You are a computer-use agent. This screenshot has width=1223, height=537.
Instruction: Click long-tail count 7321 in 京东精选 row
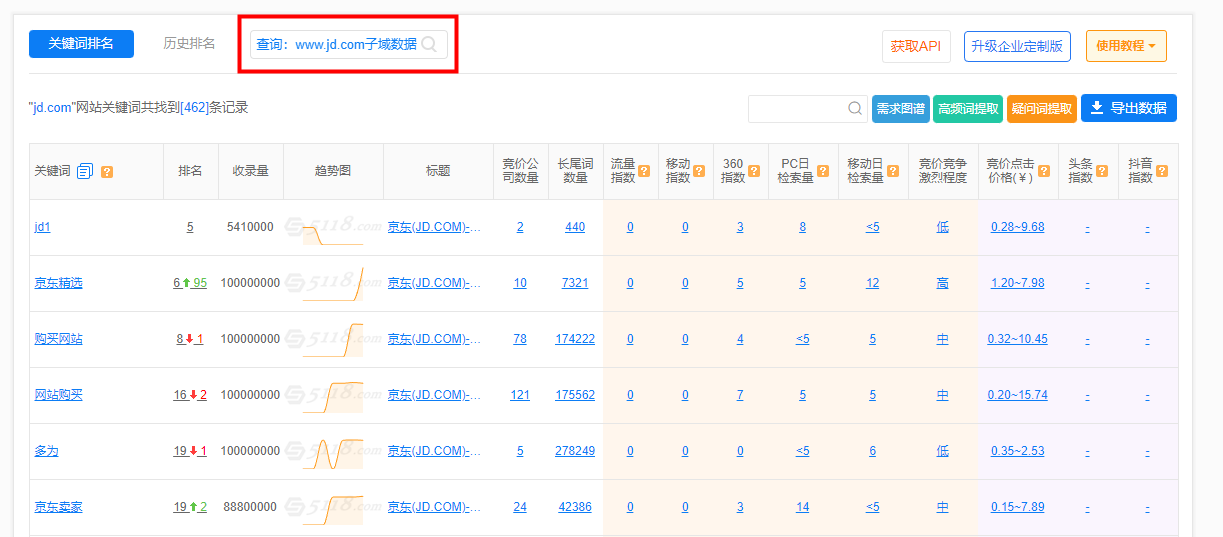(575, 283)
